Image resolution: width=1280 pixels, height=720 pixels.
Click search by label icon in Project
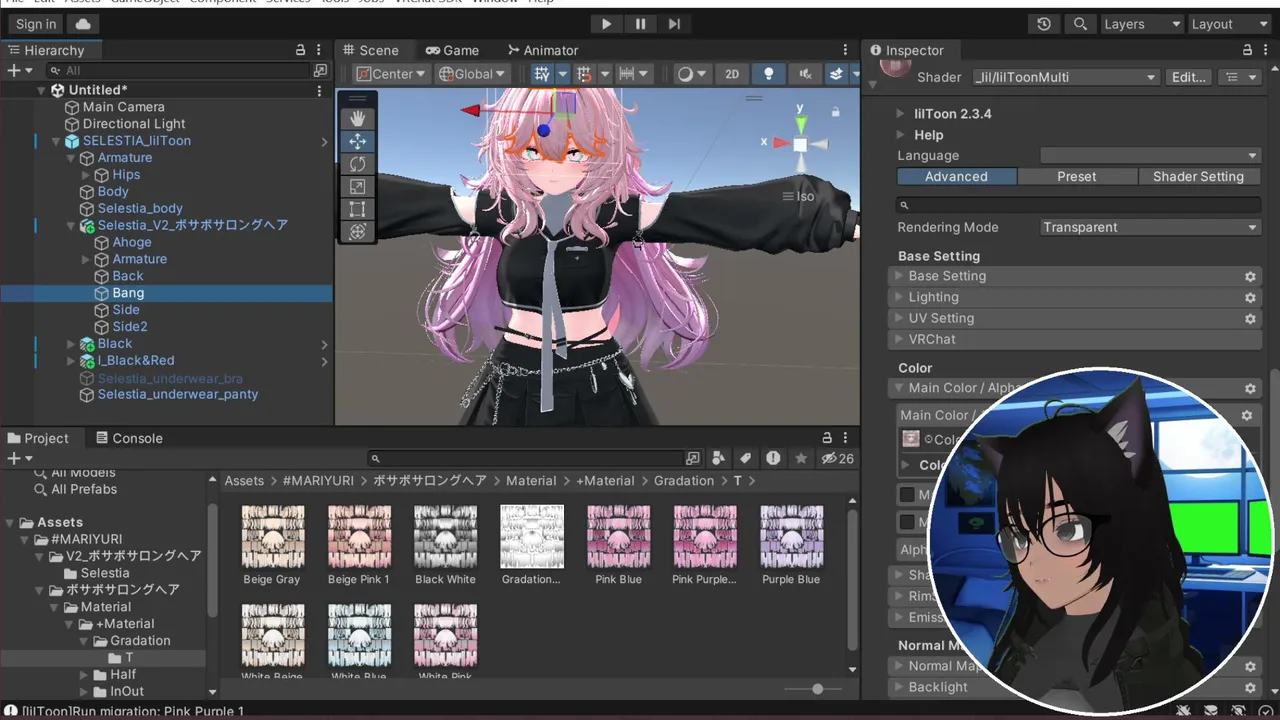745,458
